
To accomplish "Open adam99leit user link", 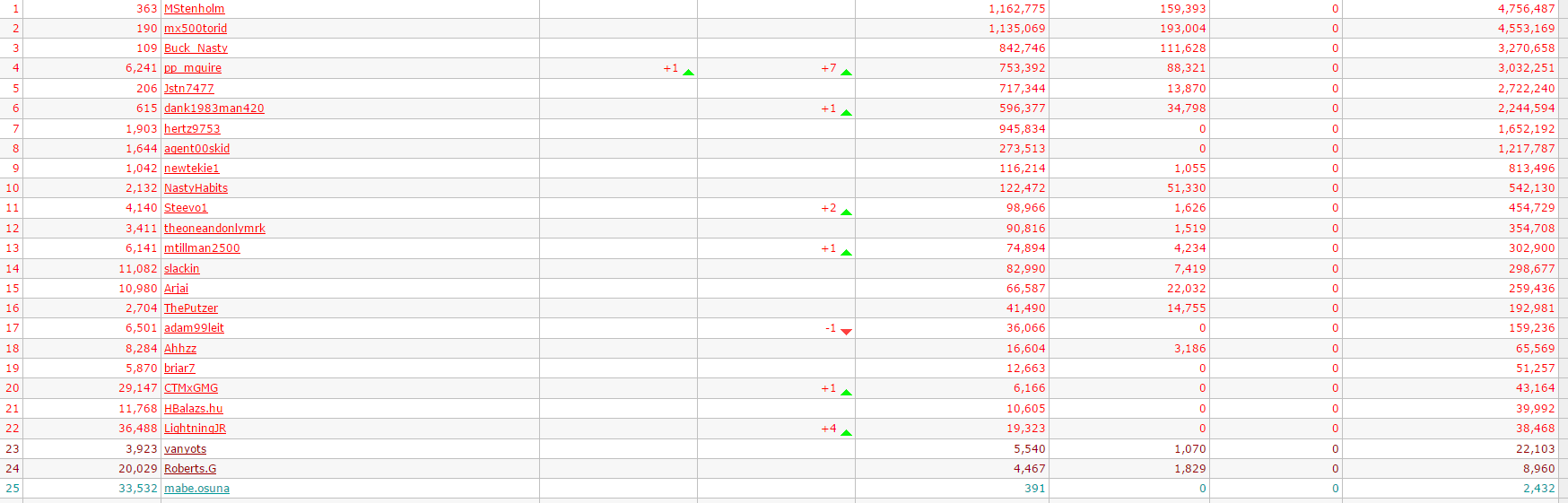I will pos(194,328).
